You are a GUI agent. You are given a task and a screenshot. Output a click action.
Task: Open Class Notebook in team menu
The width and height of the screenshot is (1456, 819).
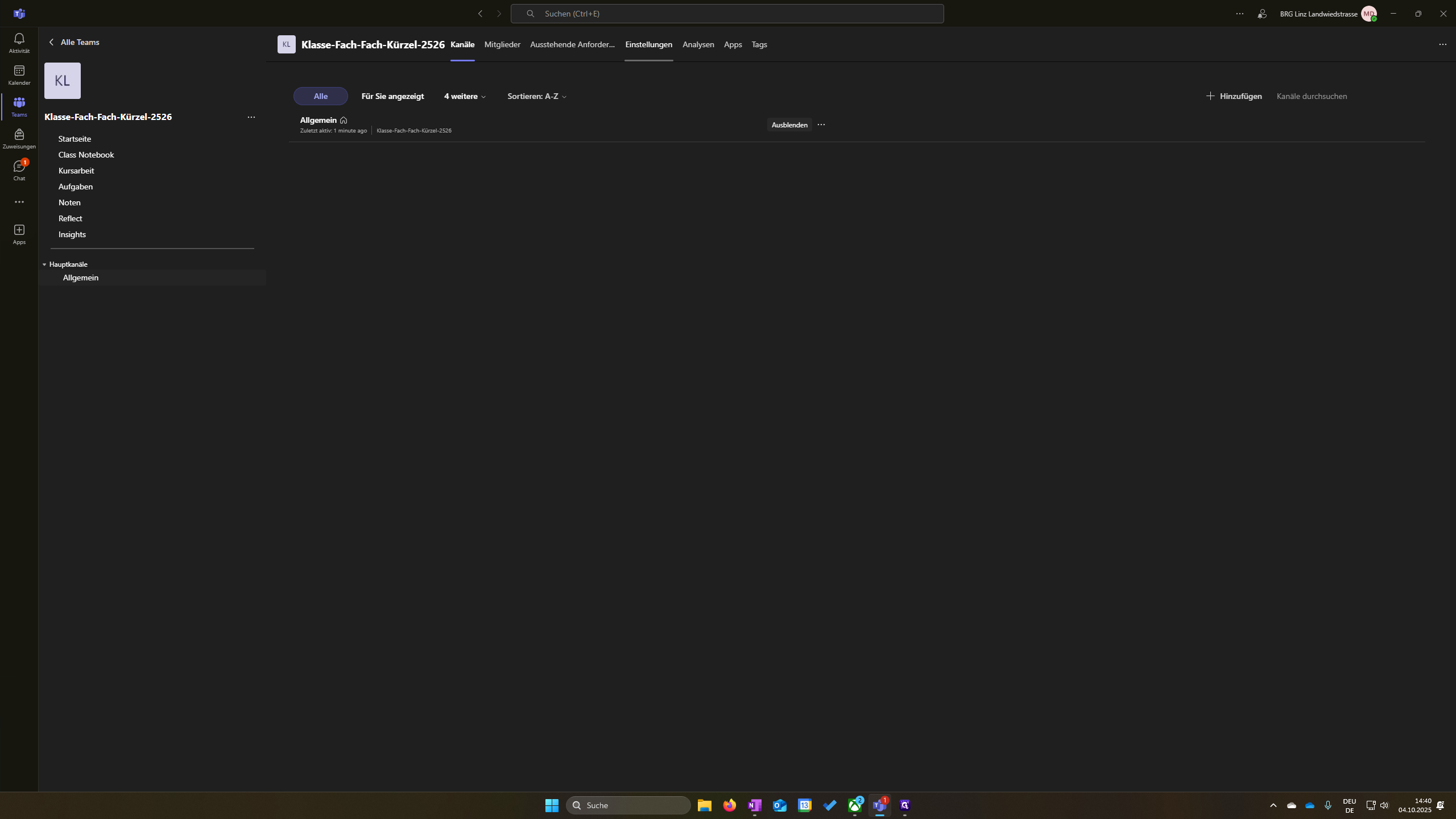86,155
